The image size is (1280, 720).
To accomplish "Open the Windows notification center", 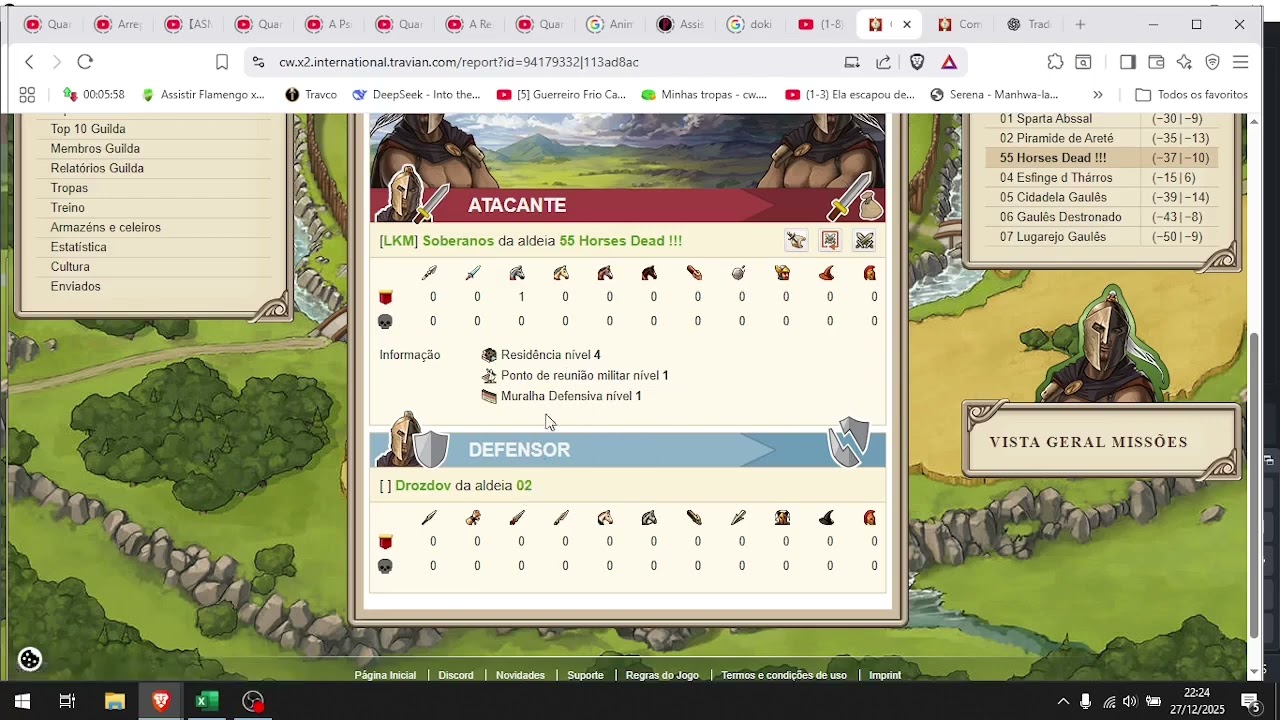I will 1250,701.
